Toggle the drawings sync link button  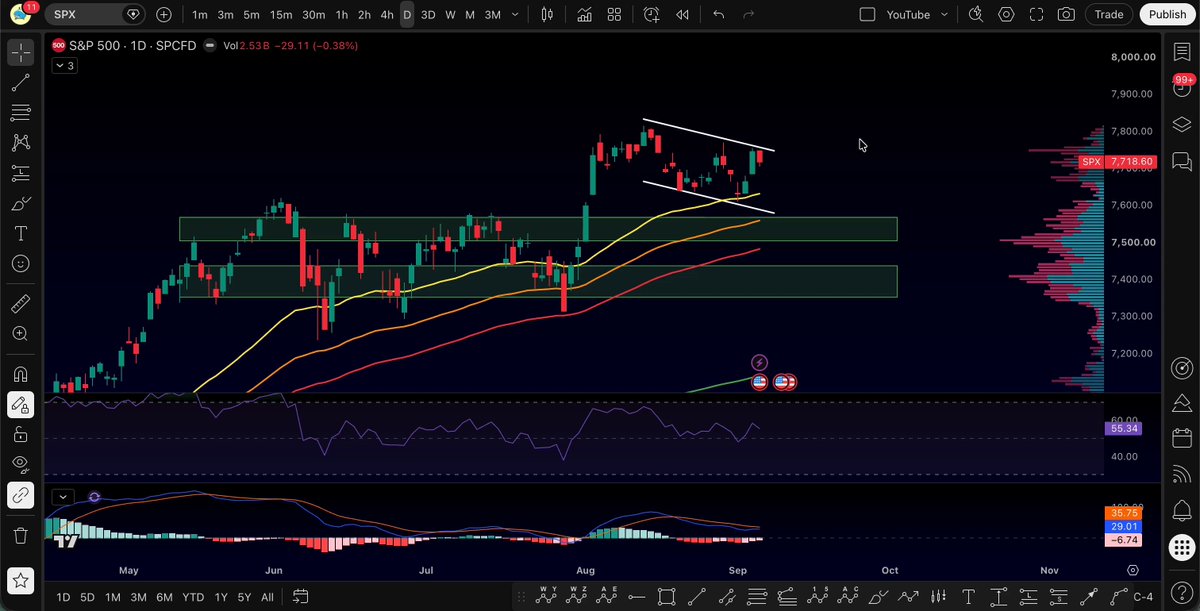click(21, 495)
